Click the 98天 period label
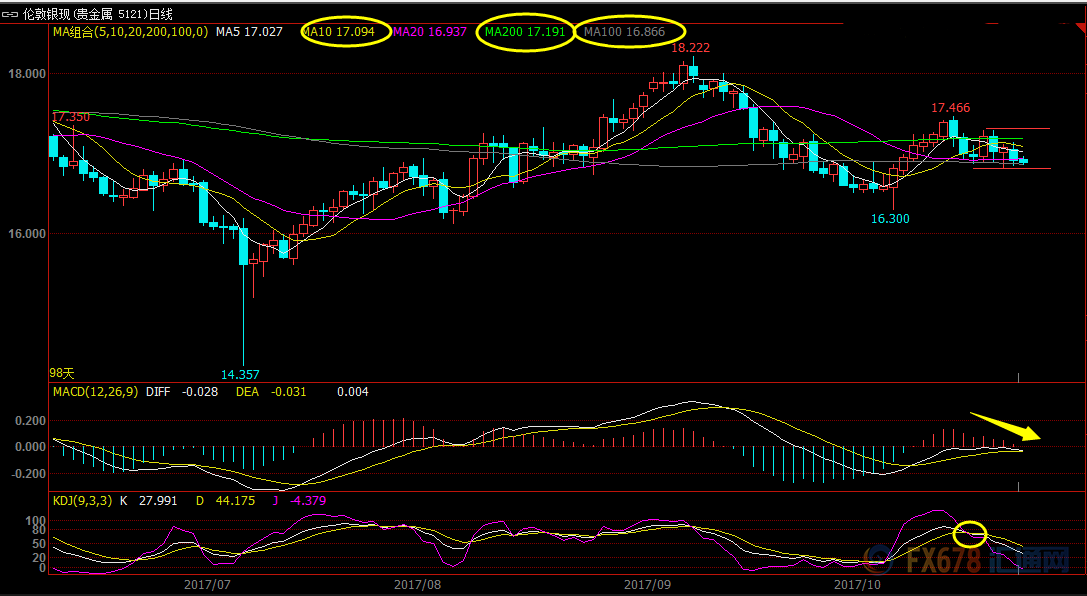The height and width of the screenshot is (596, 1087). 62,374
